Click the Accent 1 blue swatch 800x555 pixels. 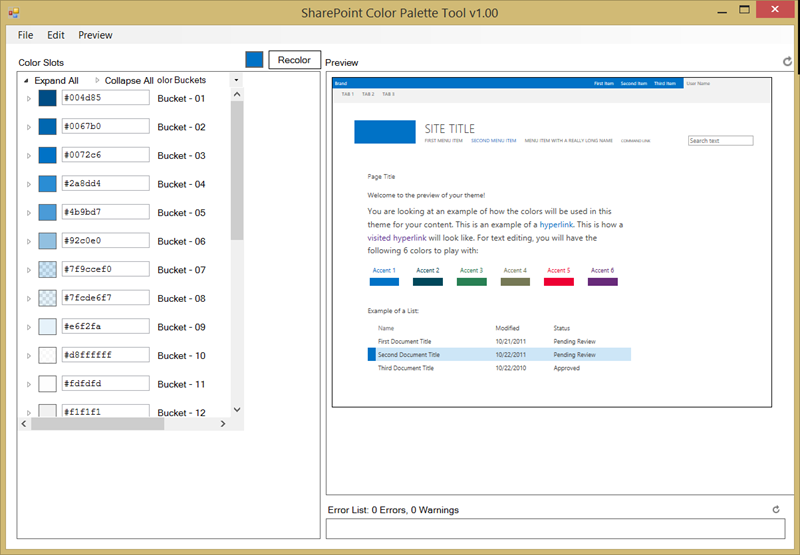point(384,282)
